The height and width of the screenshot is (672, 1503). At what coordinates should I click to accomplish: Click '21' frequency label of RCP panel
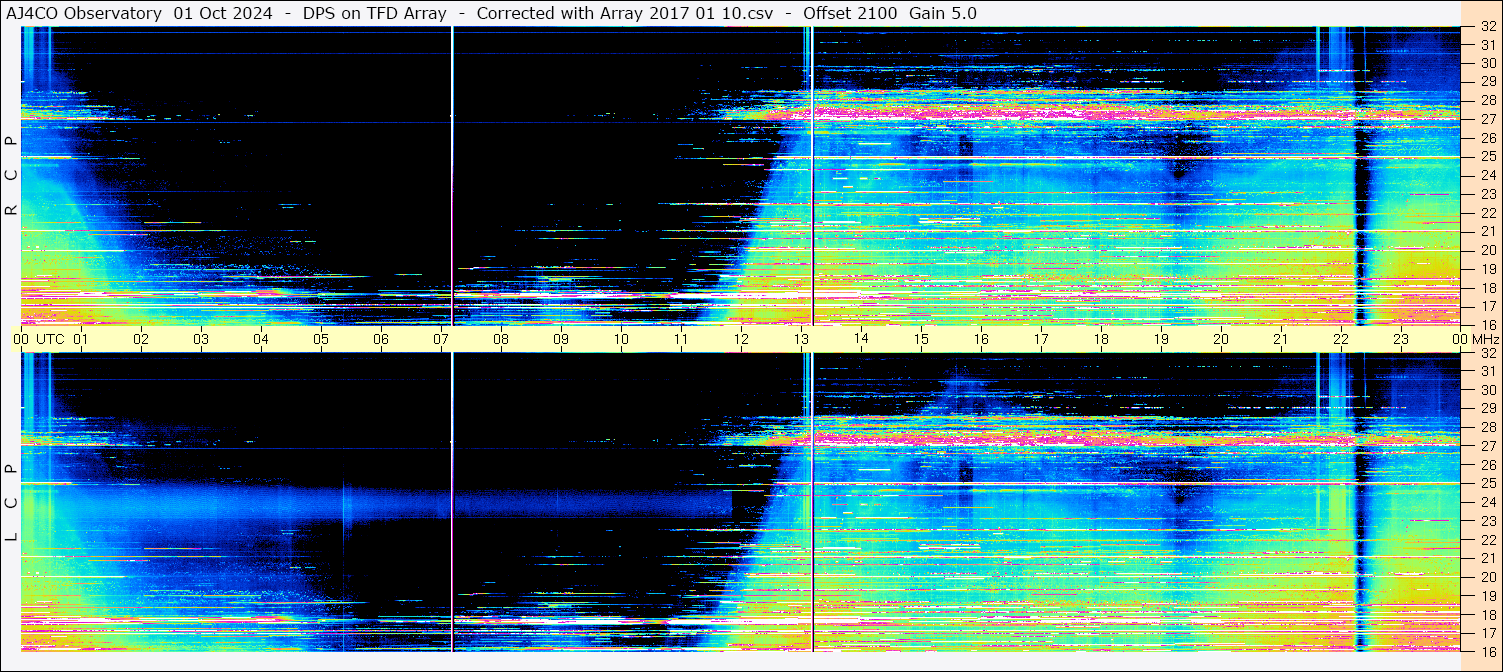[x=1487, y=231]
